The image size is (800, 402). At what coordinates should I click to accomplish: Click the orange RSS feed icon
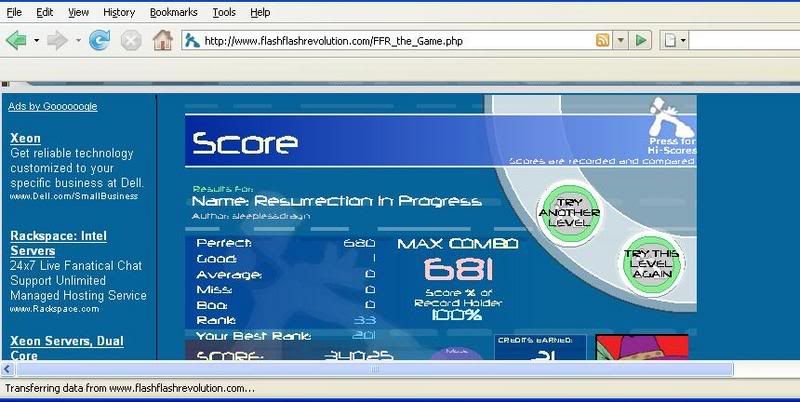tap(603, 40)
